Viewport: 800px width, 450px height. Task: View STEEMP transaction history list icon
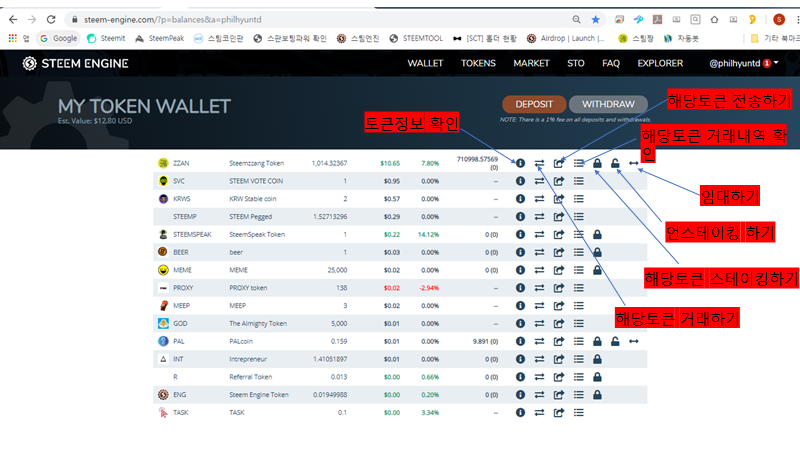pos(578,217)
